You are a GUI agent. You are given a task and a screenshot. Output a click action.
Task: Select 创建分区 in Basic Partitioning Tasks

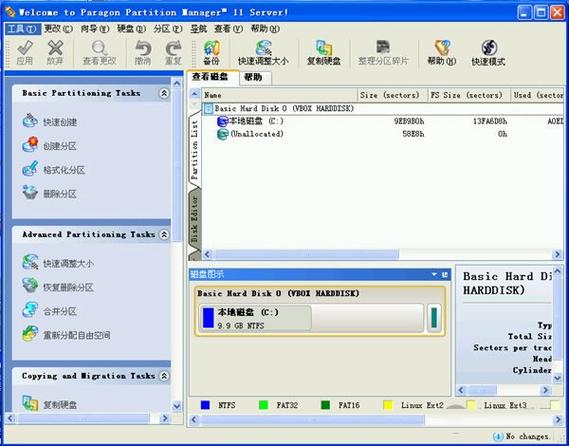[x=50, y=146]
